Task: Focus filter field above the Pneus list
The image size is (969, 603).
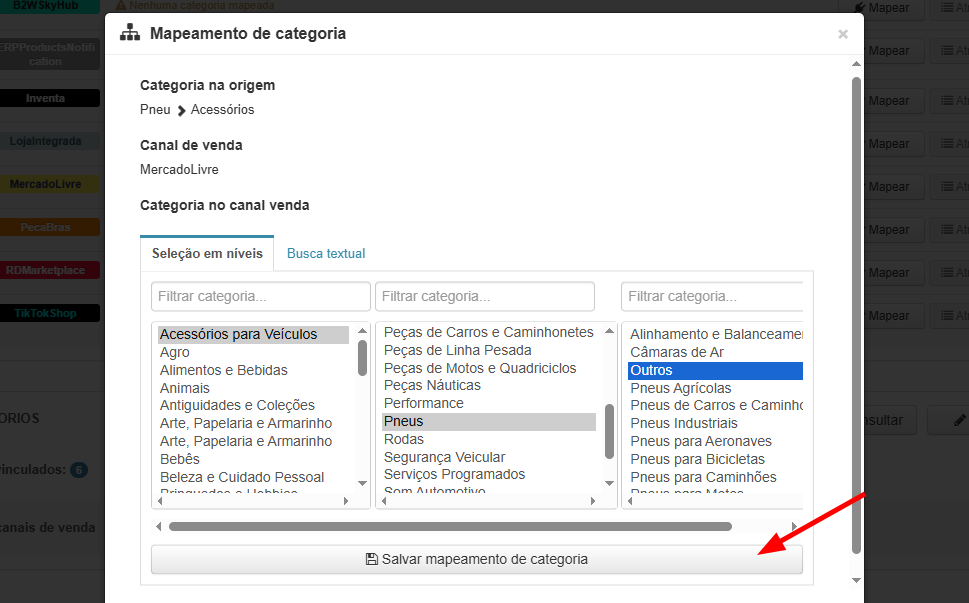Action: [485, 297]
